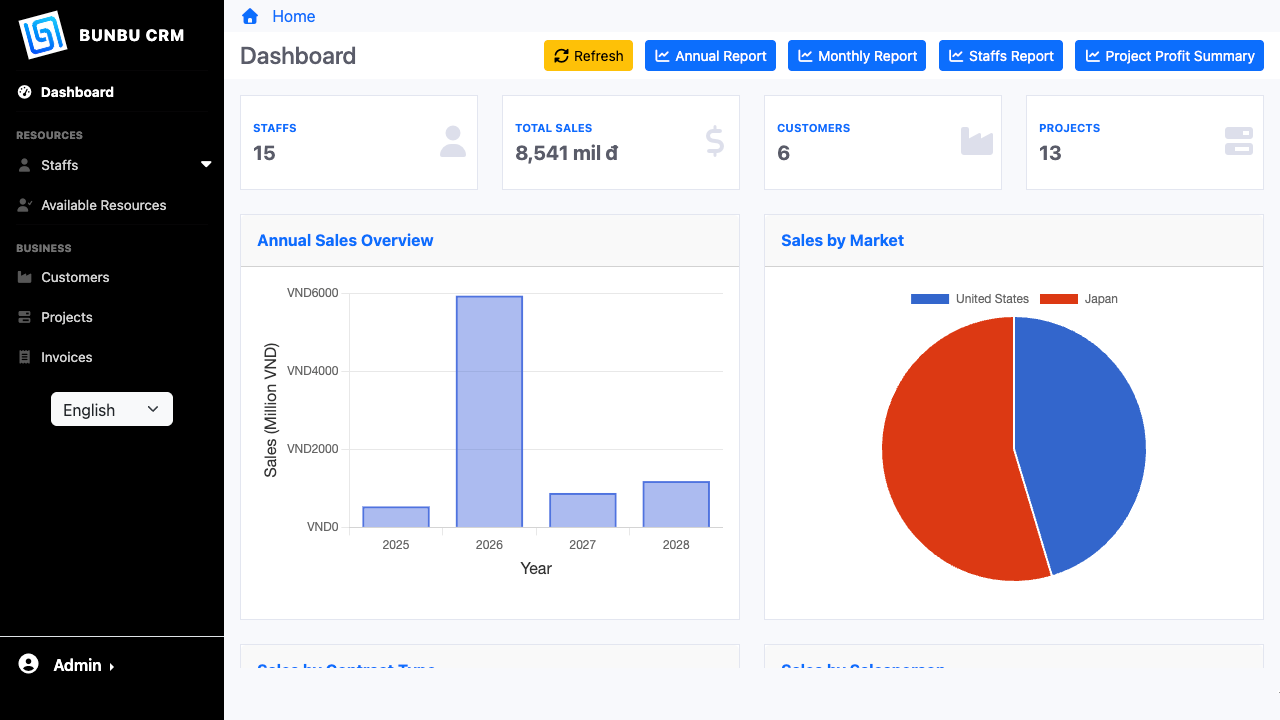Expand the Admin user menu caret

(x=112, y=666)
